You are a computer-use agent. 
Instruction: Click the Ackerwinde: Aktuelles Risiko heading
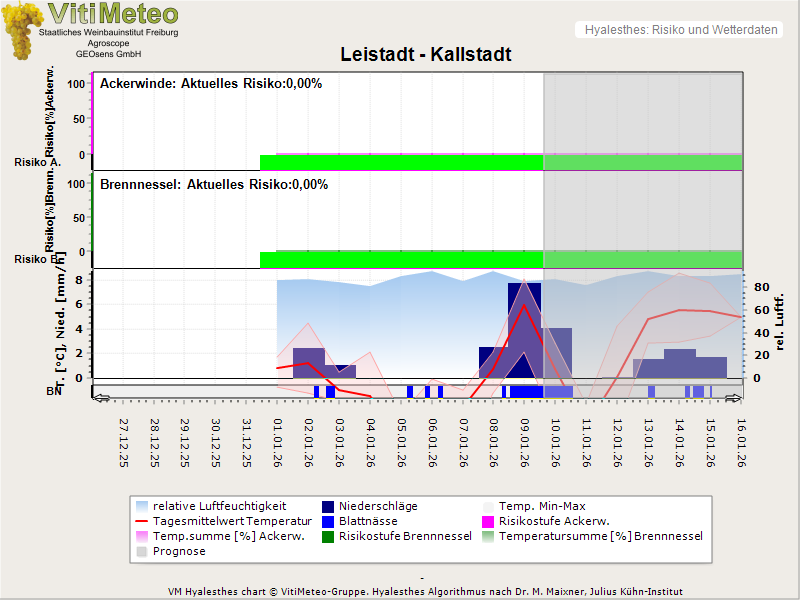tap(211, 84)
